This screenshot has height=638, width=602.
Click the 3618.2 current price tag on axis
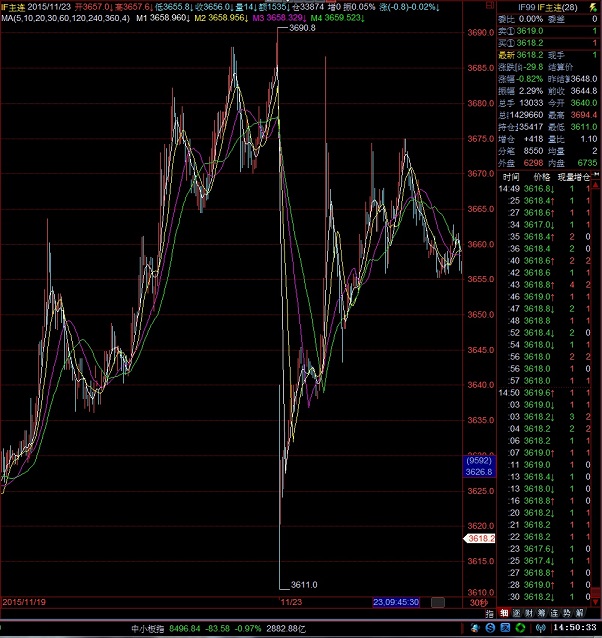480,538
